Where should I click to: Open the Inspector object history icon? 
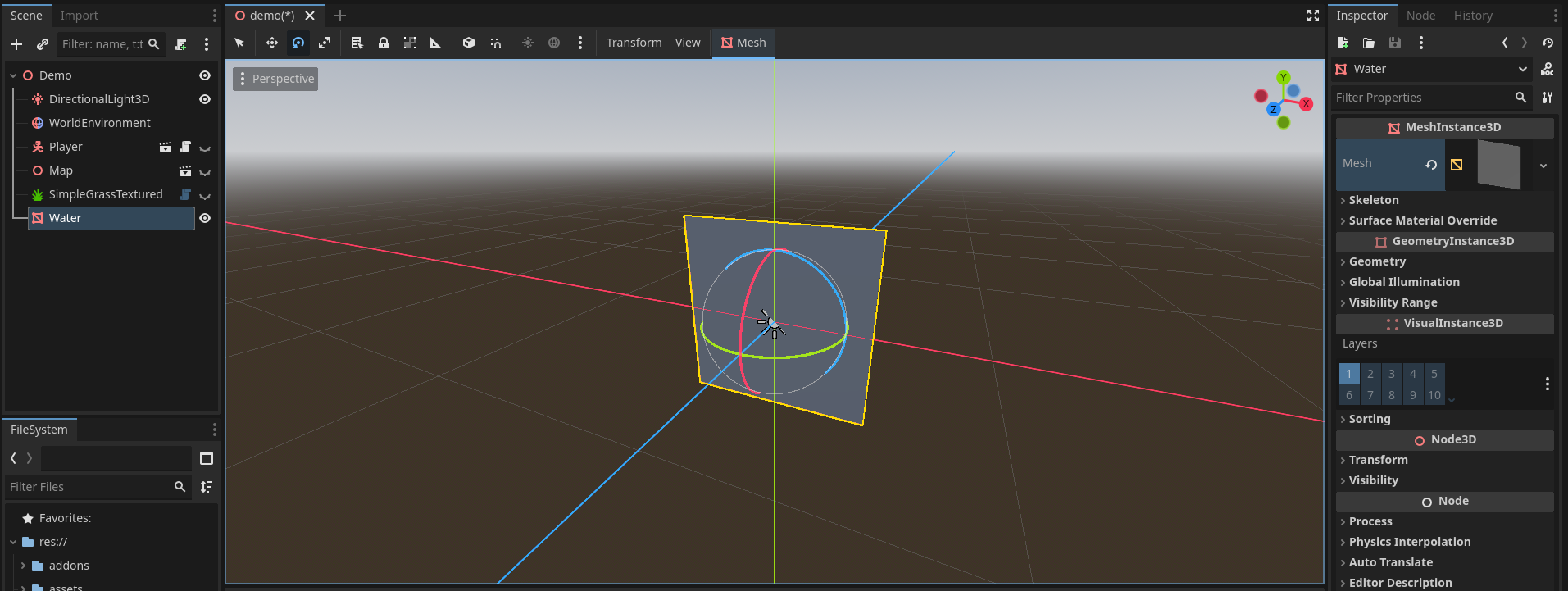coord(1548,43)
